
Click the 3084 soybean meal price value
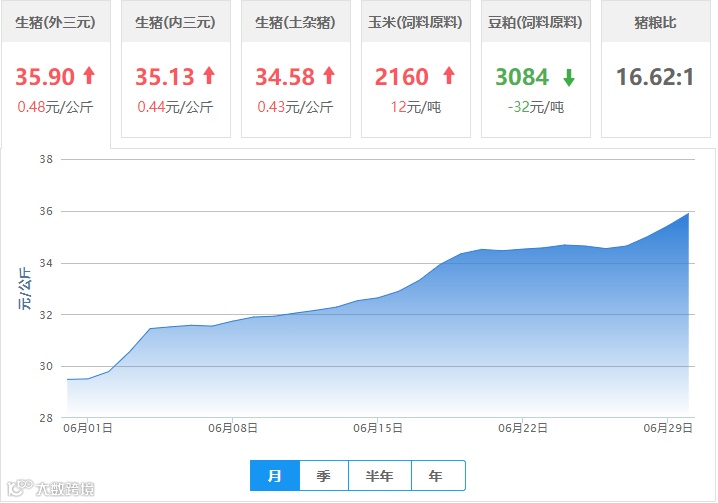522,77
